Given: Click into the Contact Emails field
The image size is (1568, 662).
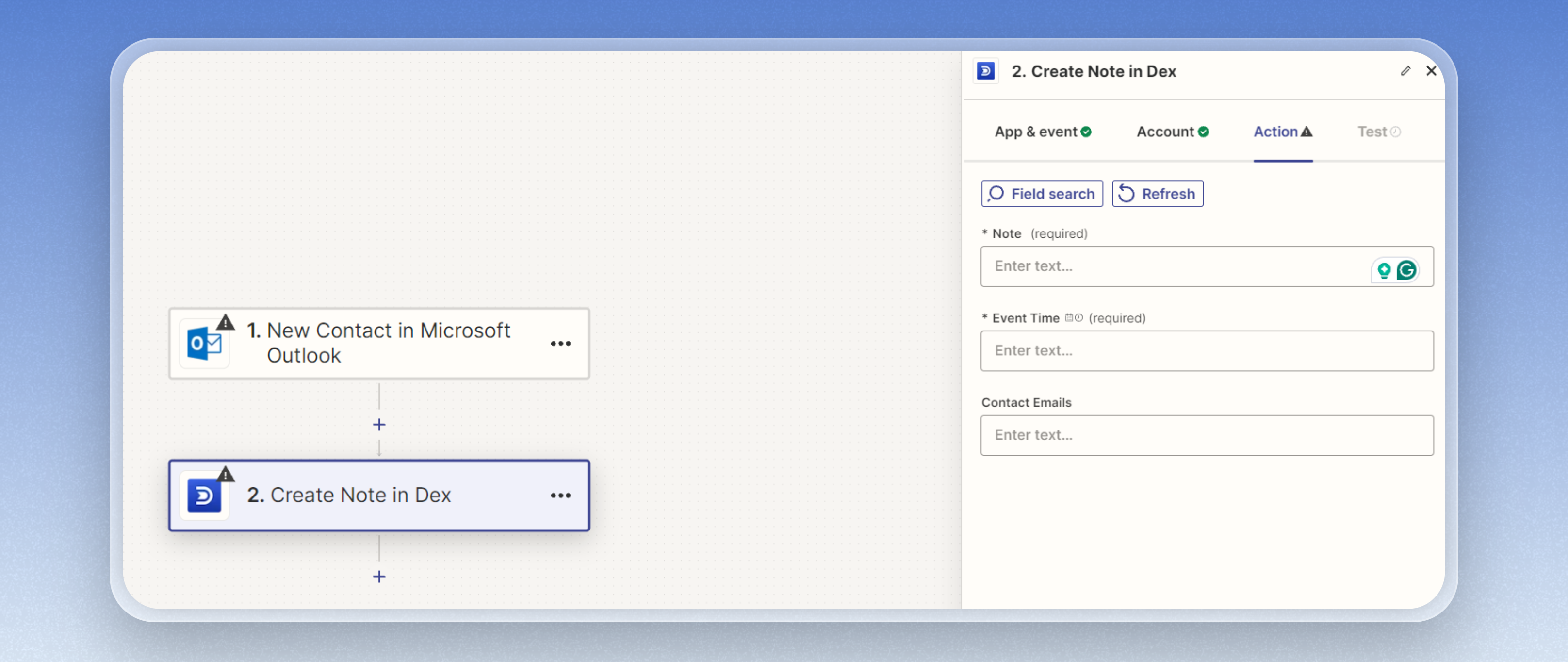Looking at the screenshot, I should [x=1207, y=435].
